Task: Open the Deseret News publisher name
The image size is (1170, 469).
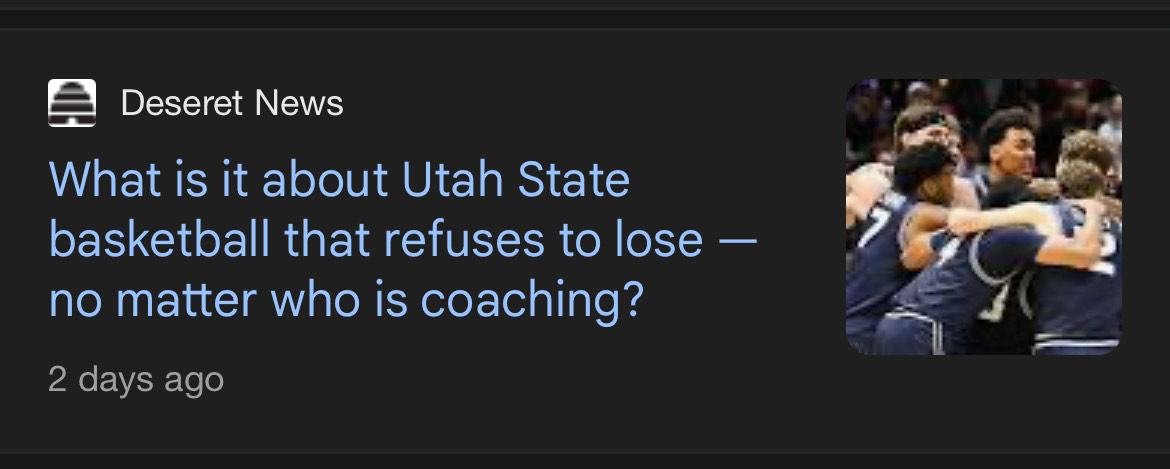Action: coord(232,103)
